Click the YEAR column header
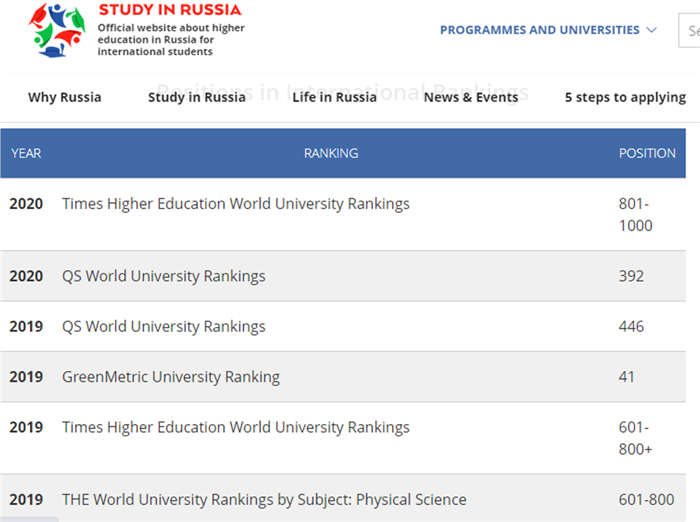Viewport: 700px width, 522px height. (x=26, y=153)
